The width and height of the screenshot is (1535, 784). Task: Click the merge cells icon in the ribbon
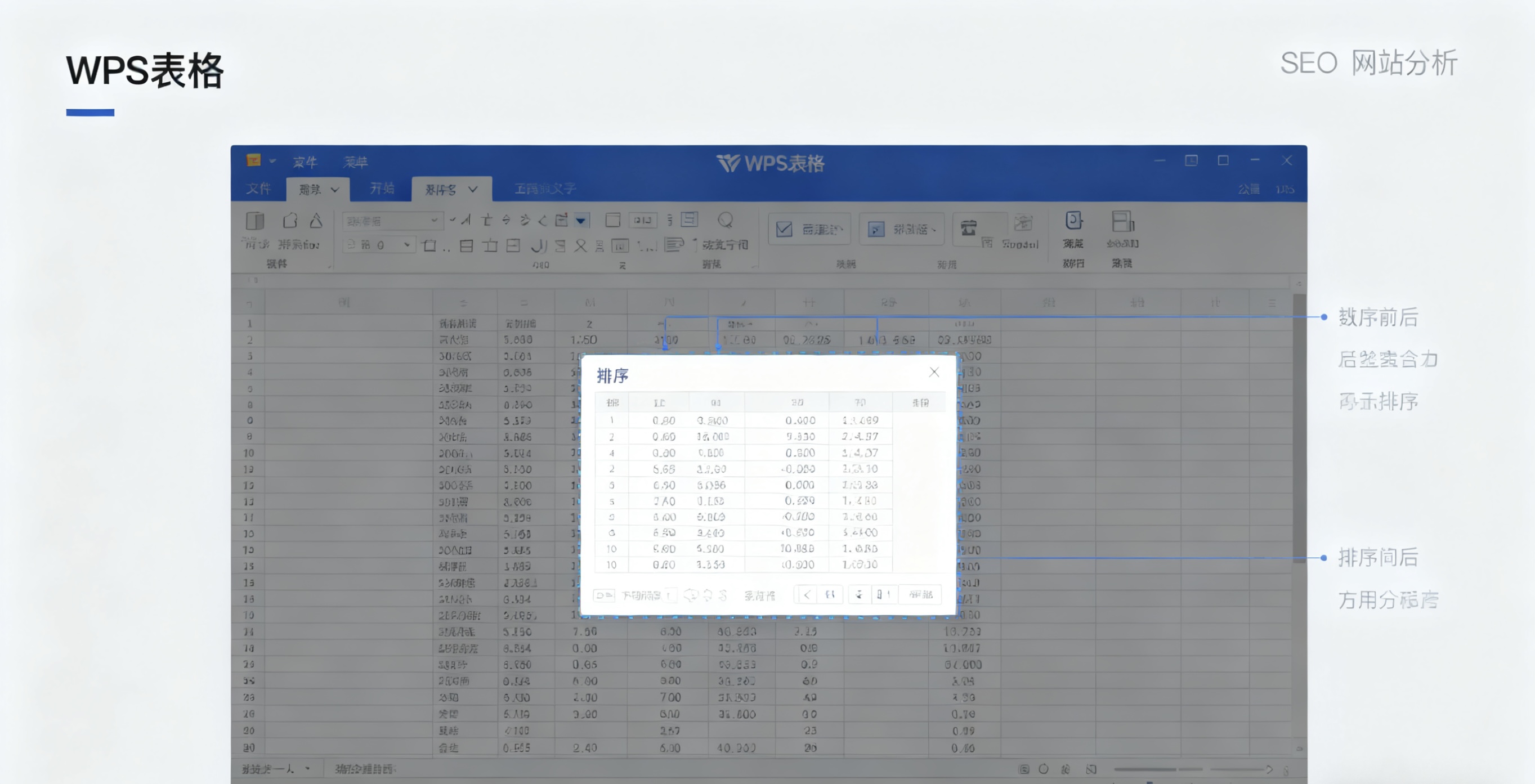tap(642, 221)
